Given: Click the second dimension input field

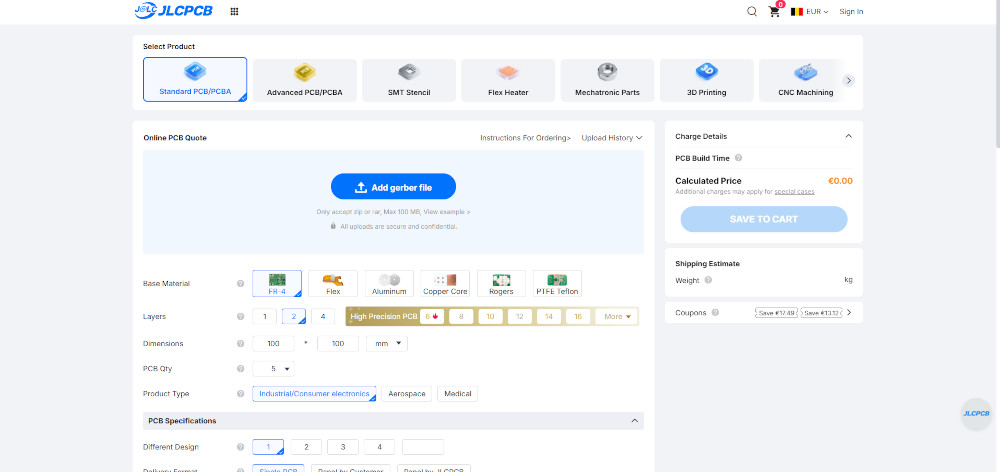Looking at the screenshot, I should tap(338, 344).
